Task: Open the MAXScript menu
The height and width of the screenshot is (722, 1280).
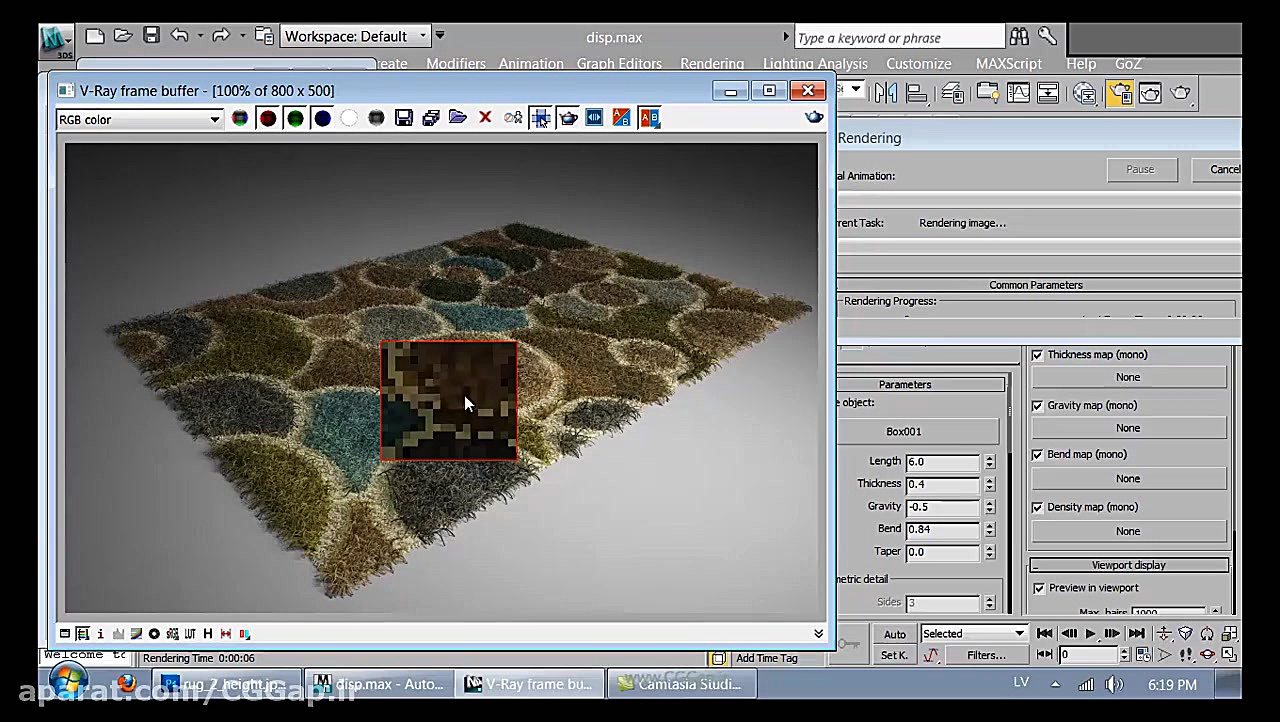Action: (1008, 64)
